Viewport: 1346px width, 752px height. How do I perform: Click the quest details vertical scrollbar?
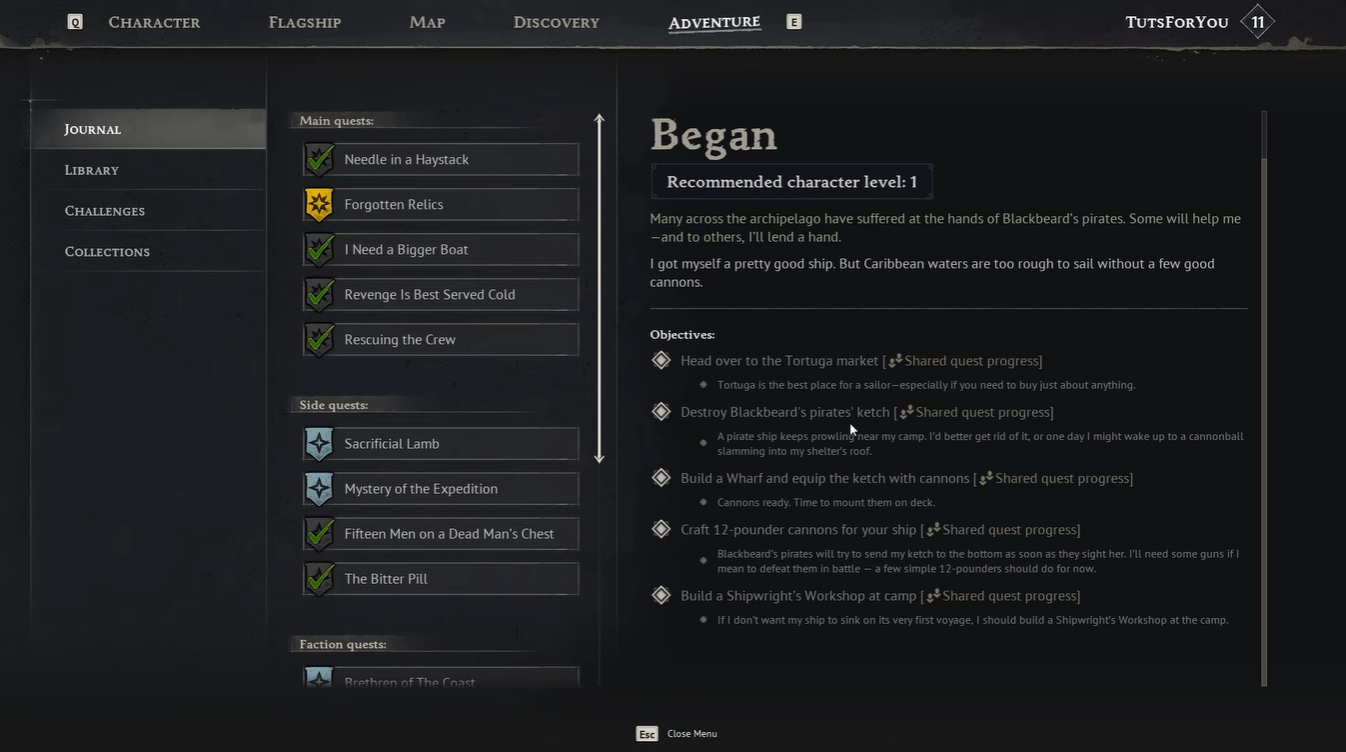(x=1264, y=400)
